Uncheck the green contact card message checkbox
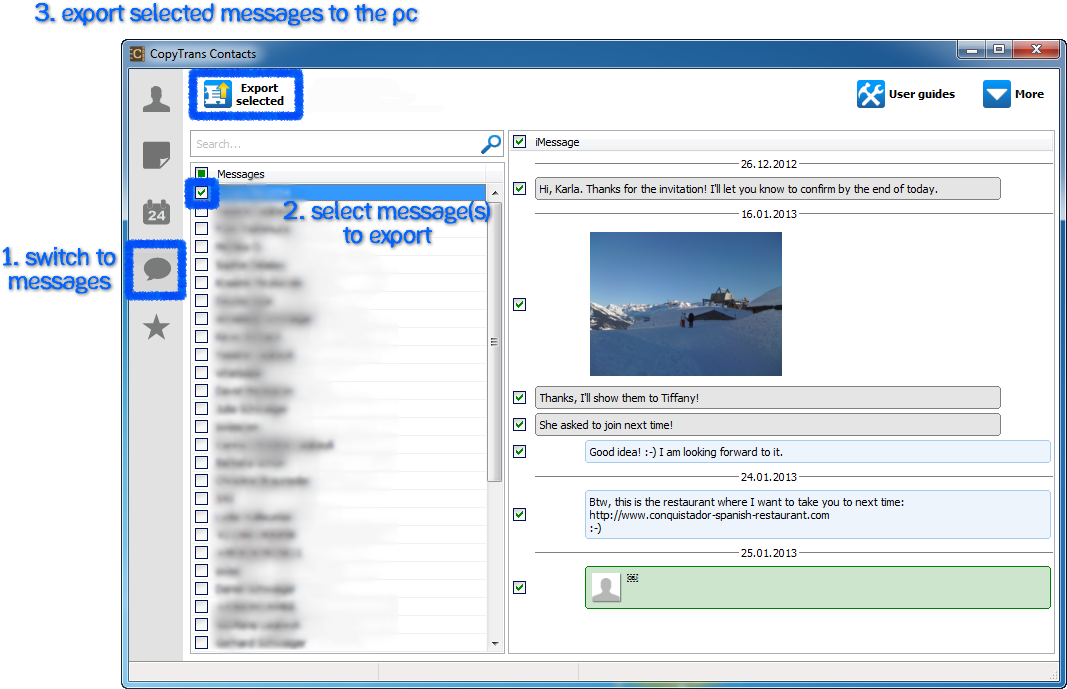This screenshot has width=1067, height=689. tap(520, 587)
